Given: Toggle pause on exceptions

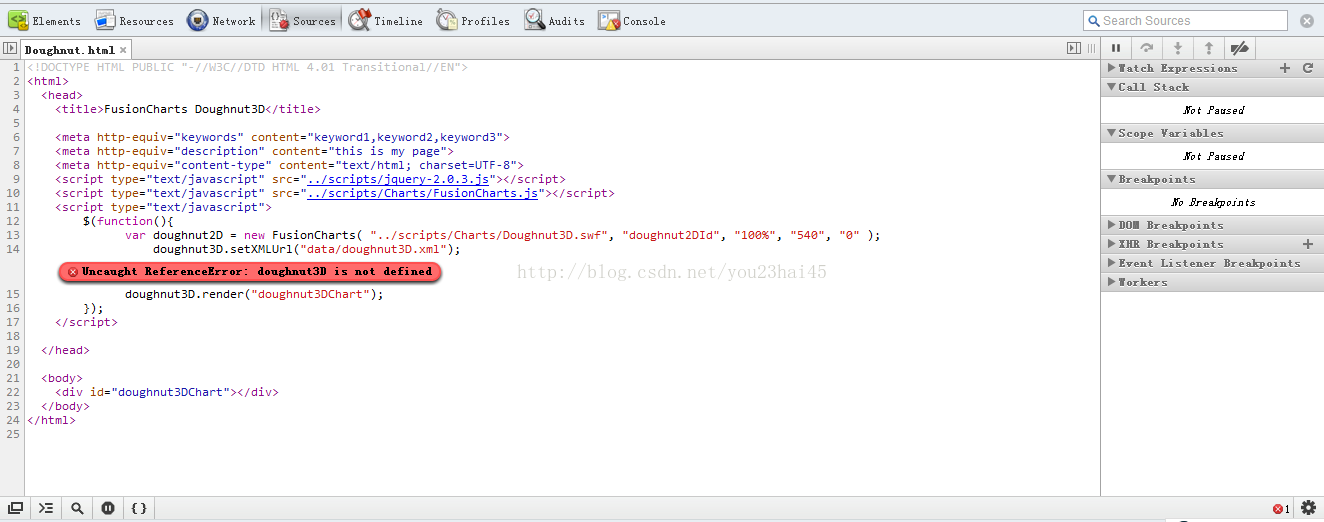Looking at the screenshot, I should pyautogui.click(x=108, y=508).
